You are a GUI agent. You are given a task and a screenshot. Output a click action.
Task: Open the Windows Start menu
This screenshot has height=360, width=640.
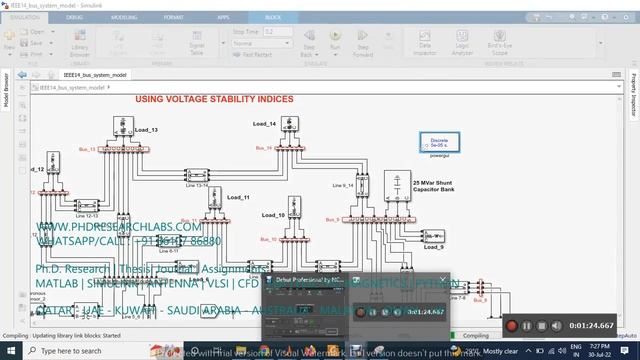click(11, 351)
